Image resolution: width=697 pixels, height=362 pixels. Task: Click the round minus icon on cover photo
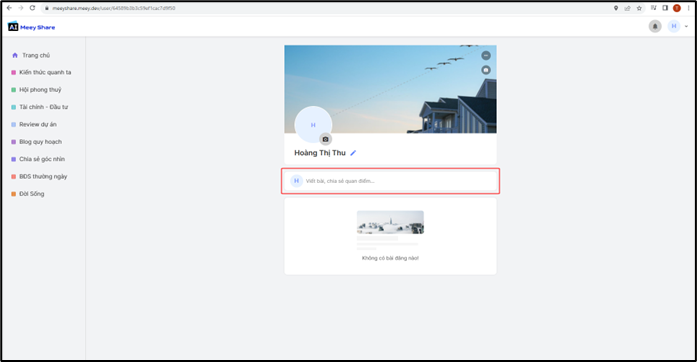click(486, 55)
